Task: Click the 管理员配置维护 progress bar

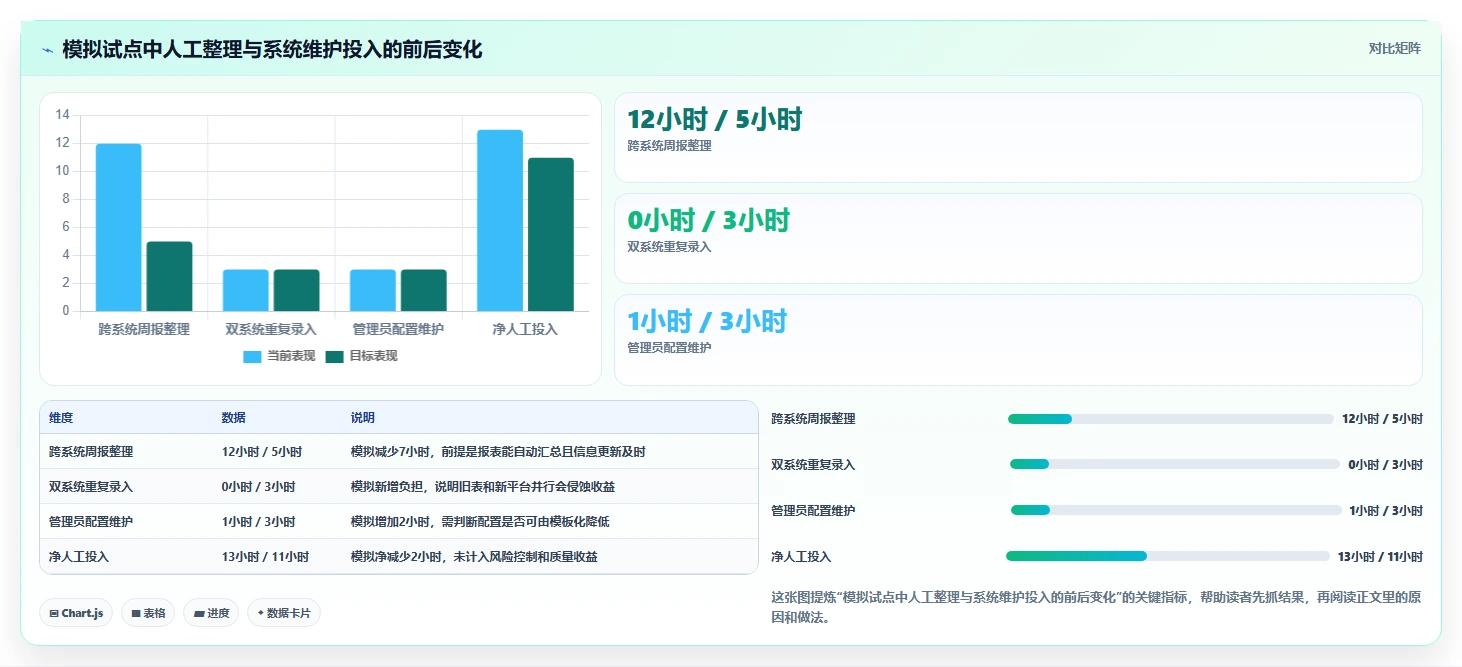Action: [x=1176, y=510]
